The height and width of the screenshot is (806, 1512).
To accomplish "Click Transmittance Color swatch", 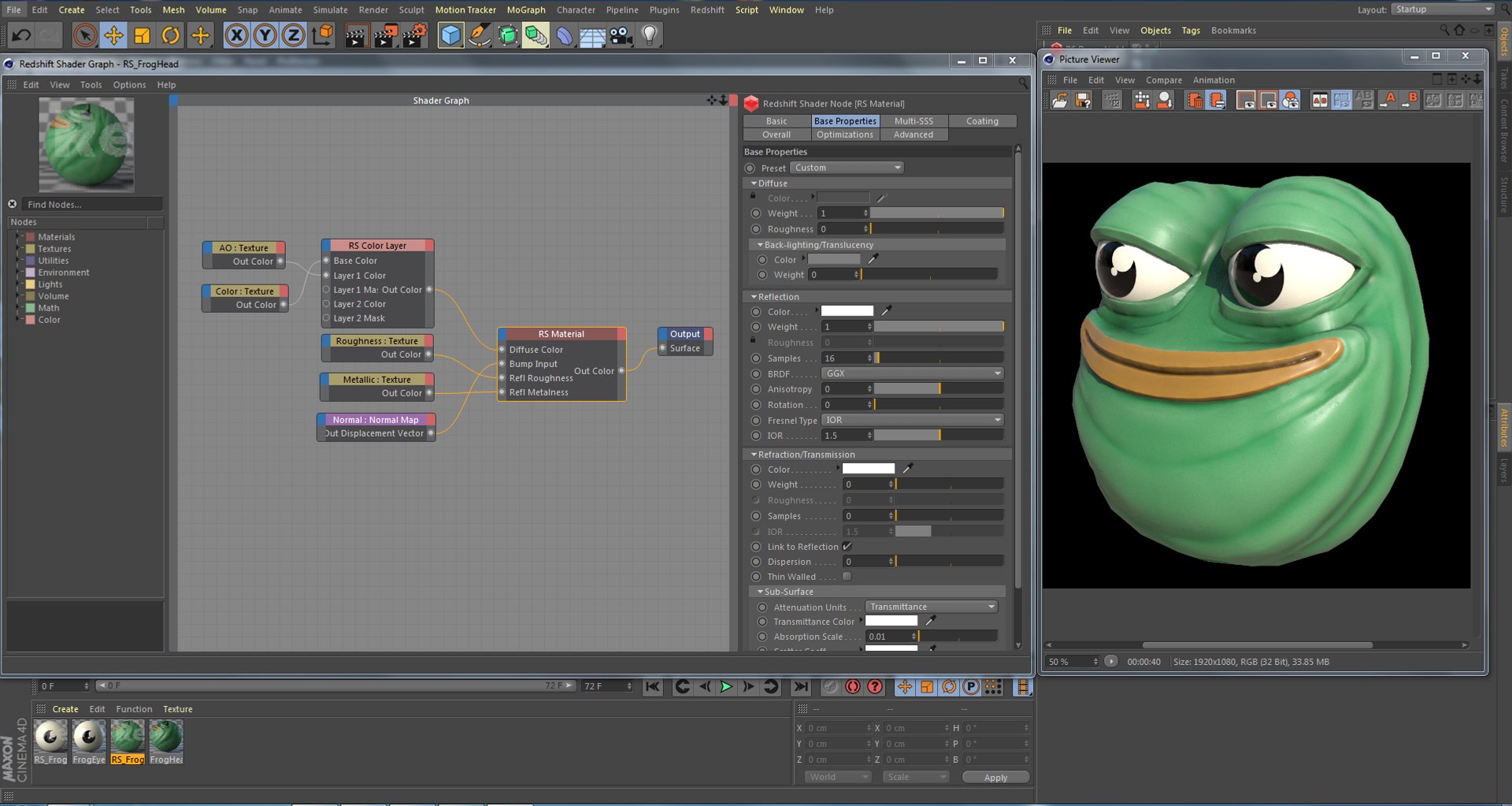I will [x=891, y=622].
